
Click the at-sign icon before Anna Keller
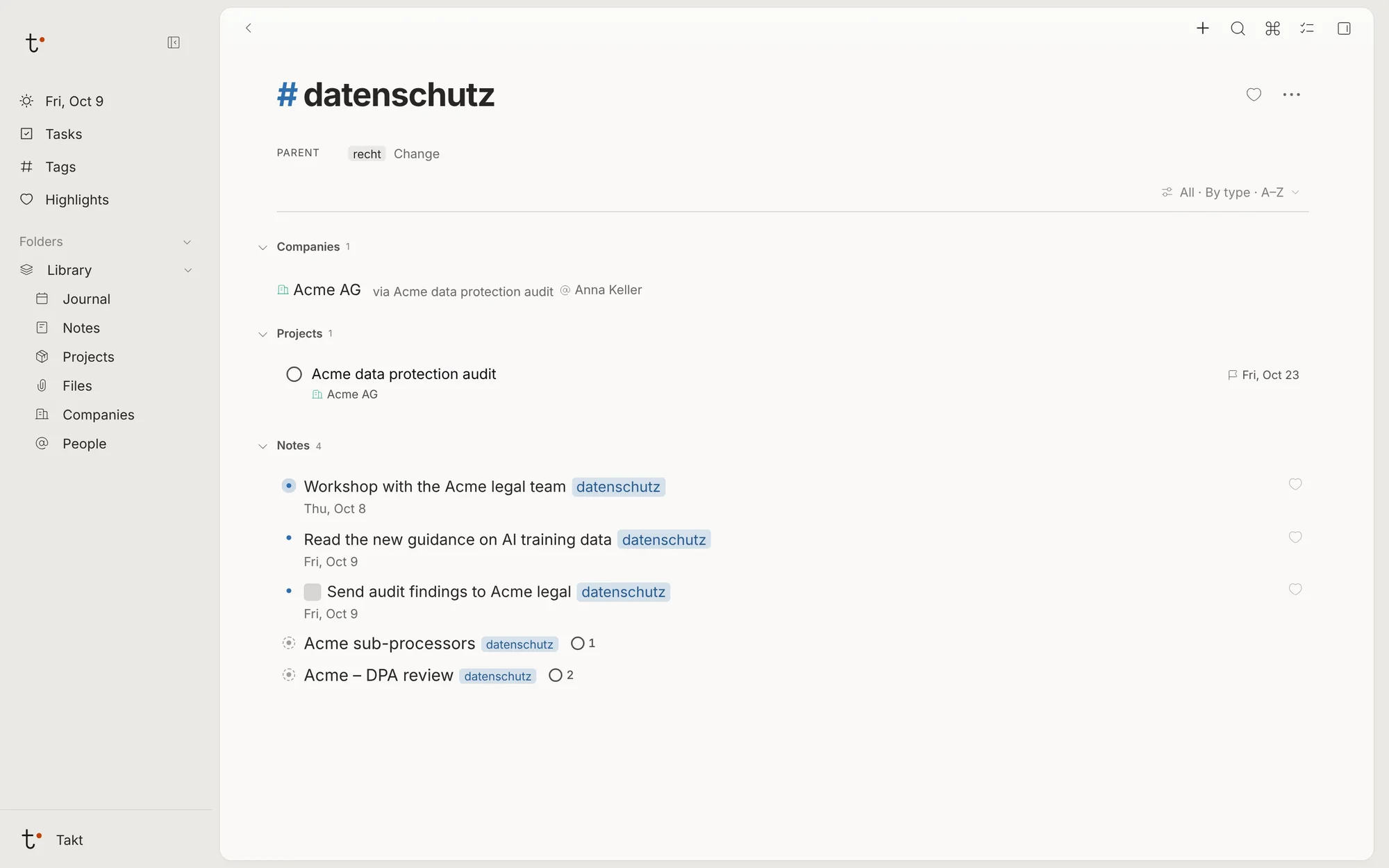(x=565, y=290)
